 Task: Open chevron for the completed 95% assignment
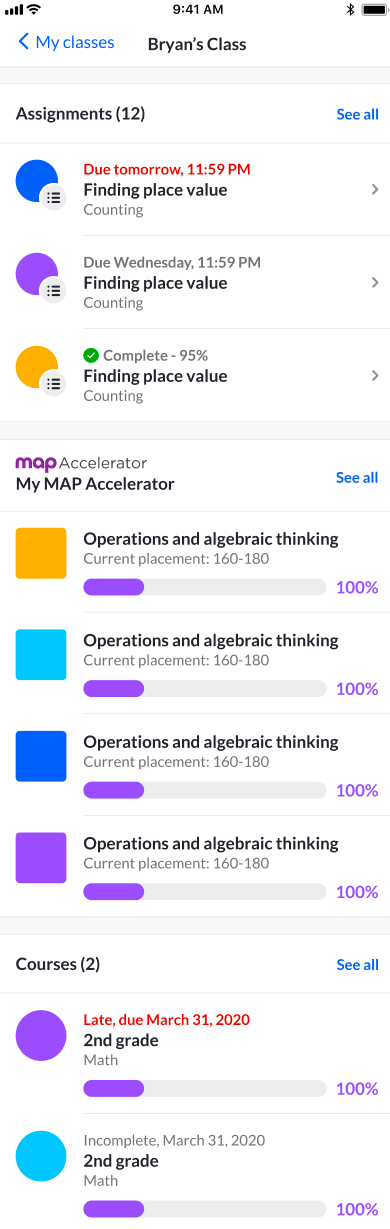(x=374, y=376)
